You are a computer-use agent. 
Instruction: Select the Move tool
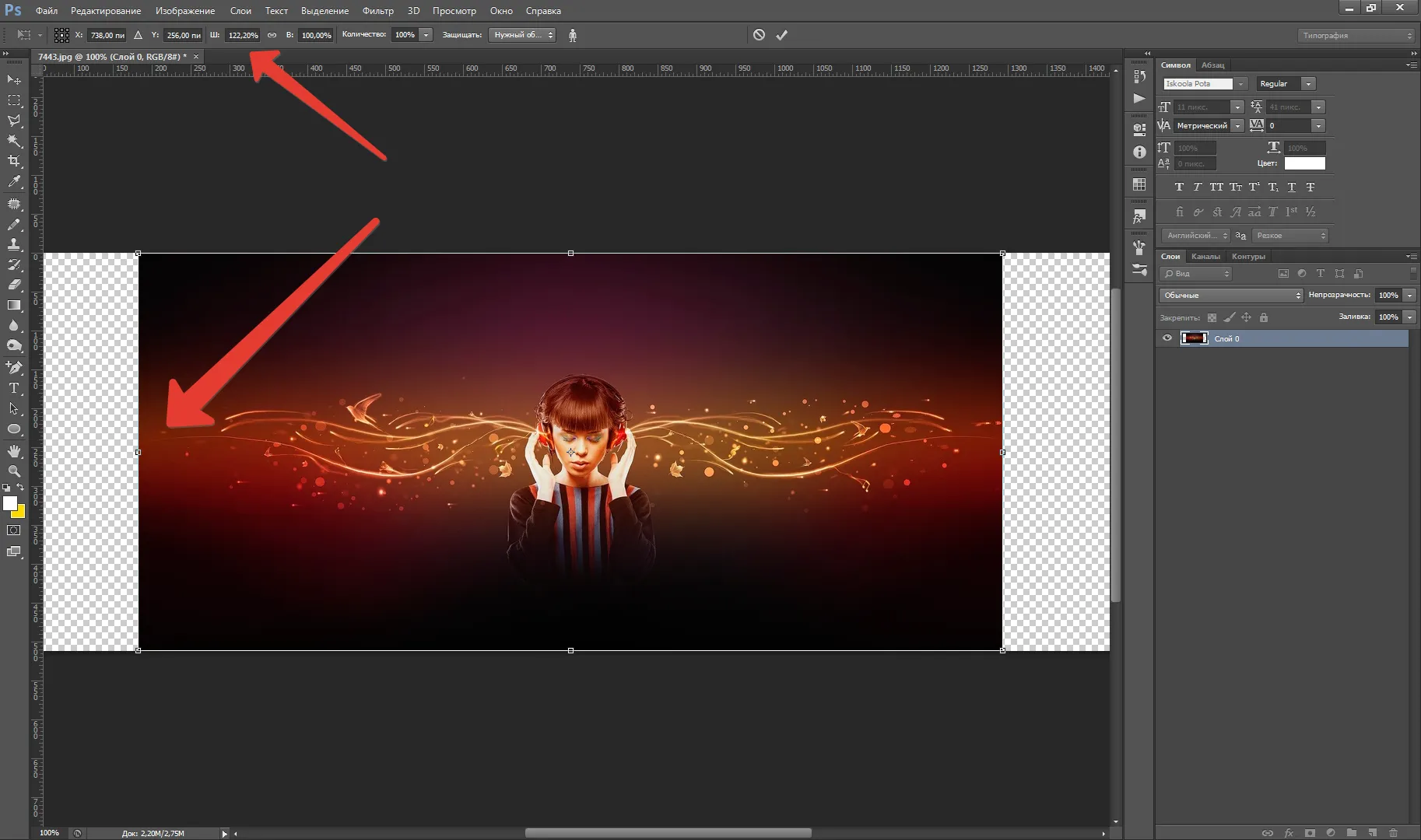14,79
